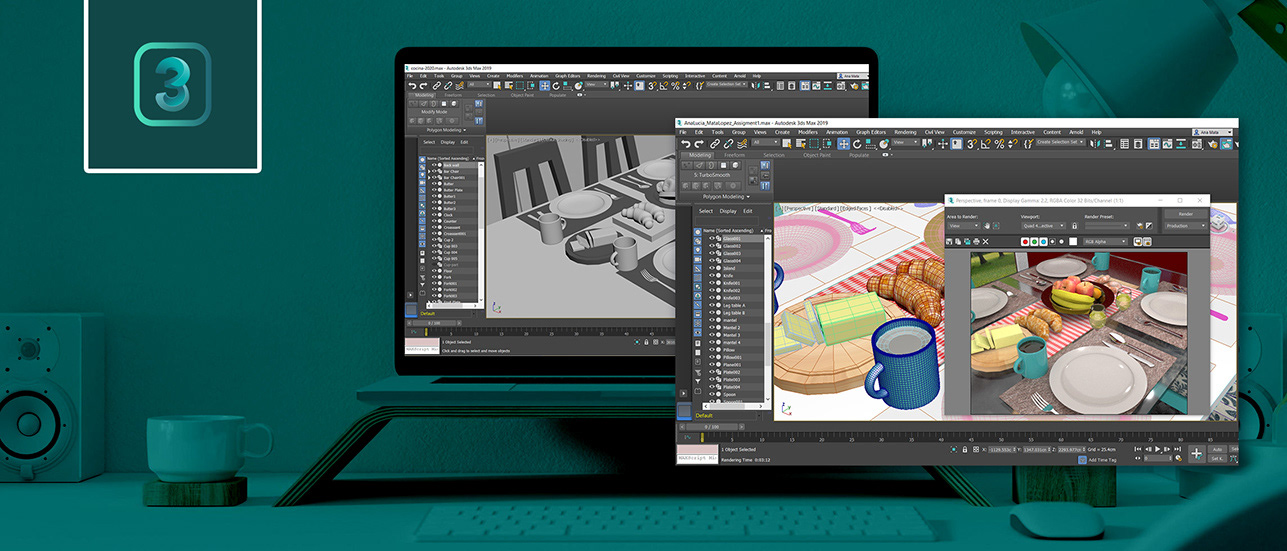Open Production render mode dropdown
The width and height of the screenshot is (1287, 551).
point(1186,226)
